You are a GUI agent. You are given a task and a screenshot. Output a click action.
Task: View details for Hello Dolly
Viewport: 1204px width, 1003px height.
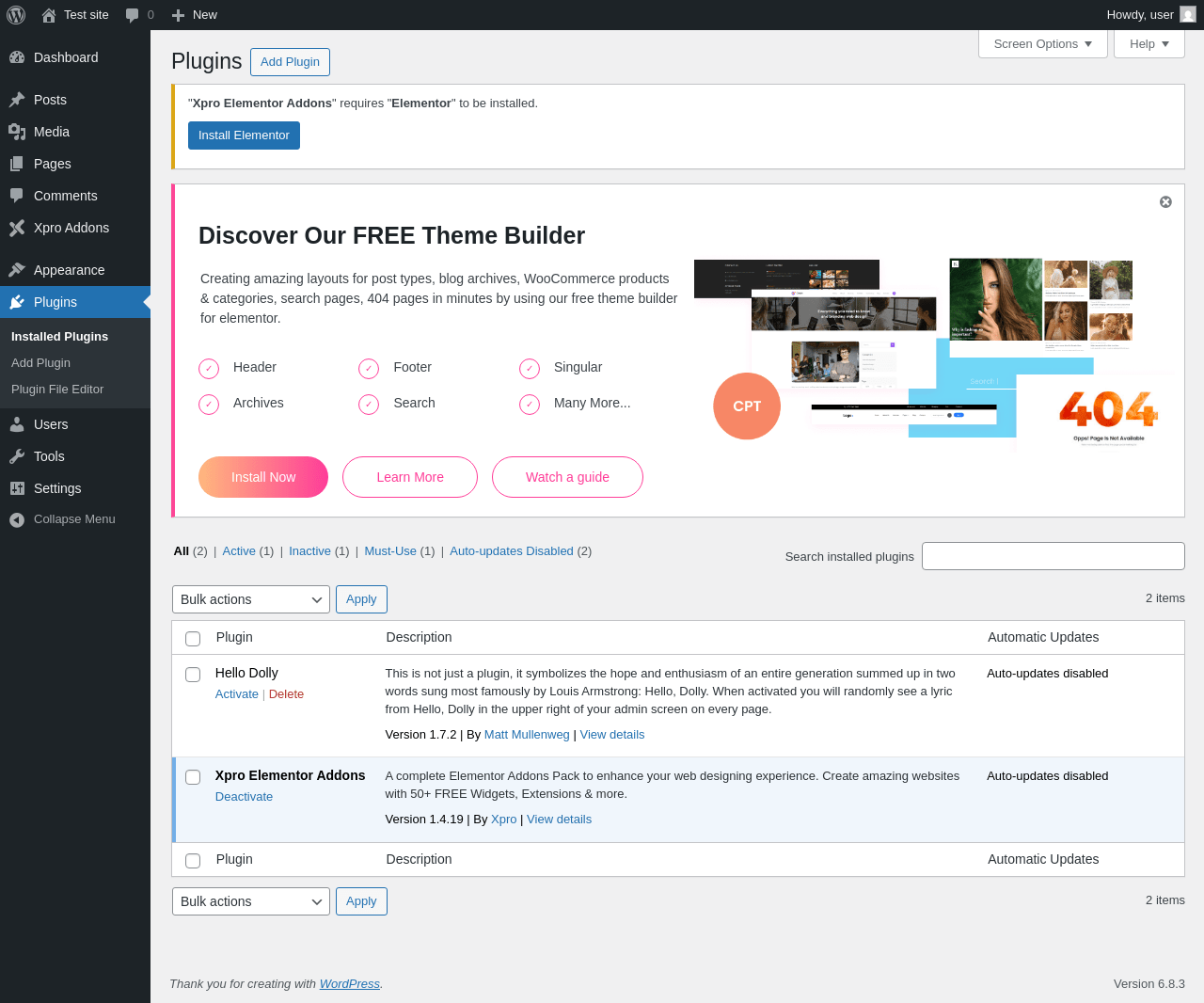point(612,735)
